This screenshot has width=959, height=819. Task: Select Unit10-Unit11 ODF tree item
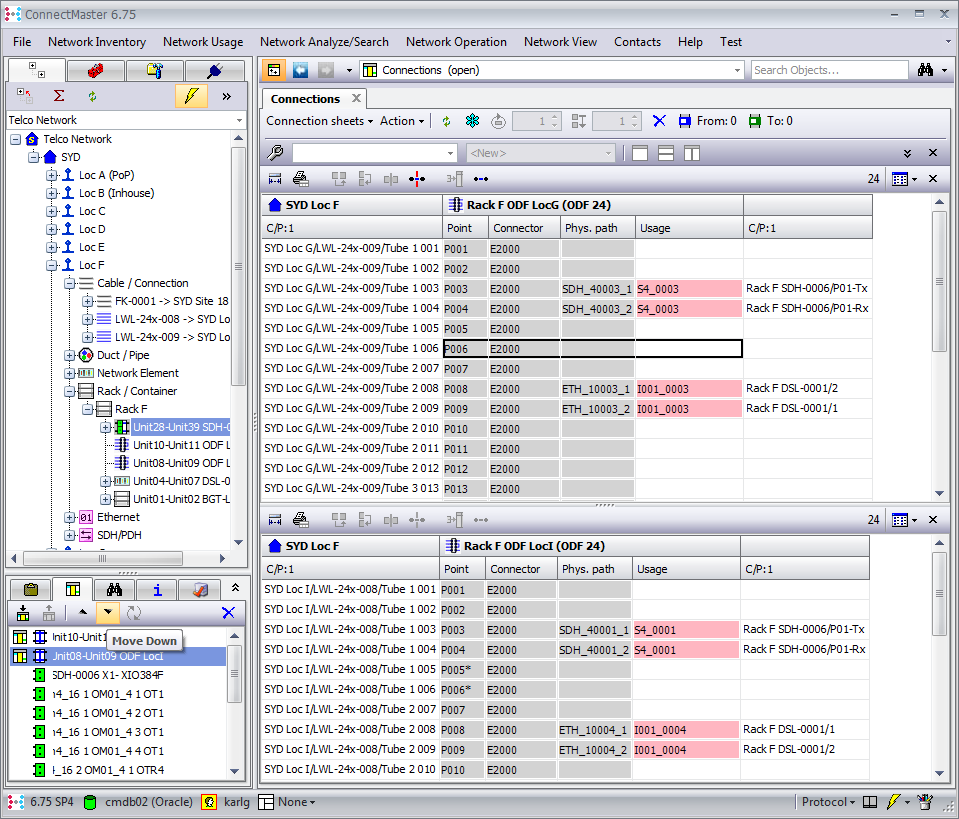click(x=181, y=445)
